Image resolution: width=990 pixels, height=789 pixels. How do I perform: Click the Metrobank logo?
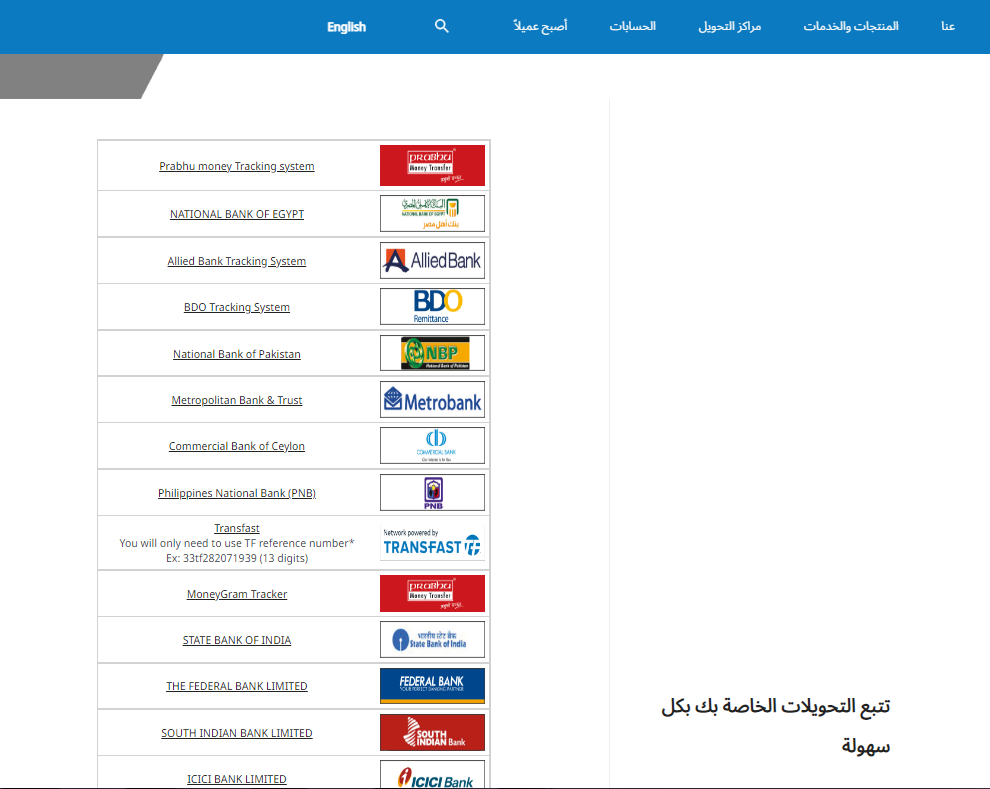(432, 400)
